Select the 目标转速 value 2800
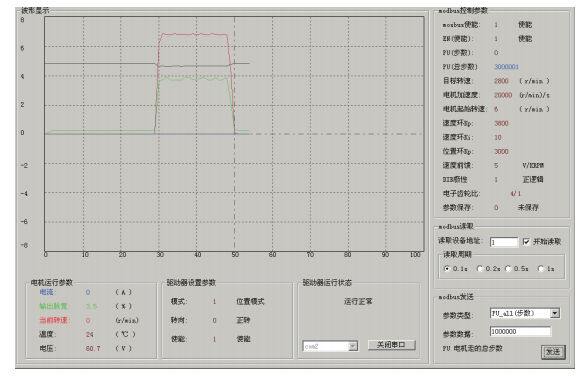 click(501, 81)
